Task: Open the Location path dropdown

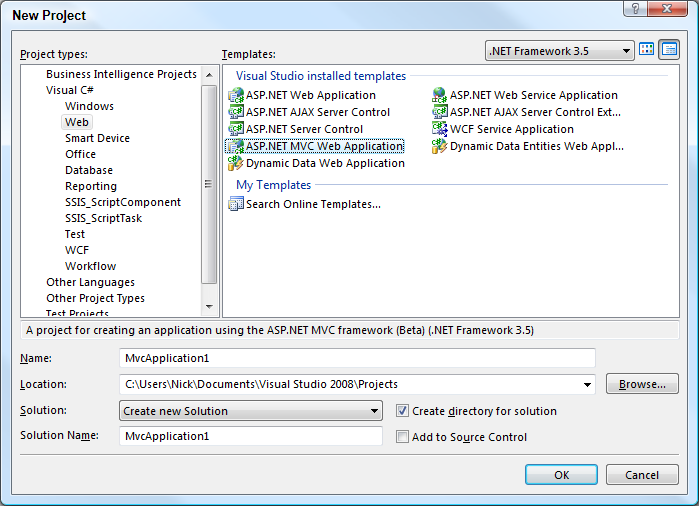Action: click(587, 385)
